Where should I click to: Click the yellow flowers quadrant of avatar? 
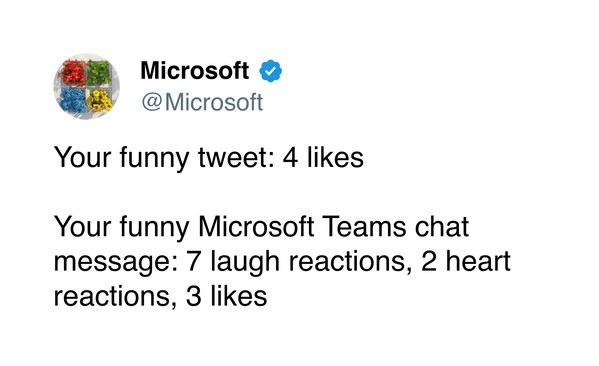click(x=99, y=100)
